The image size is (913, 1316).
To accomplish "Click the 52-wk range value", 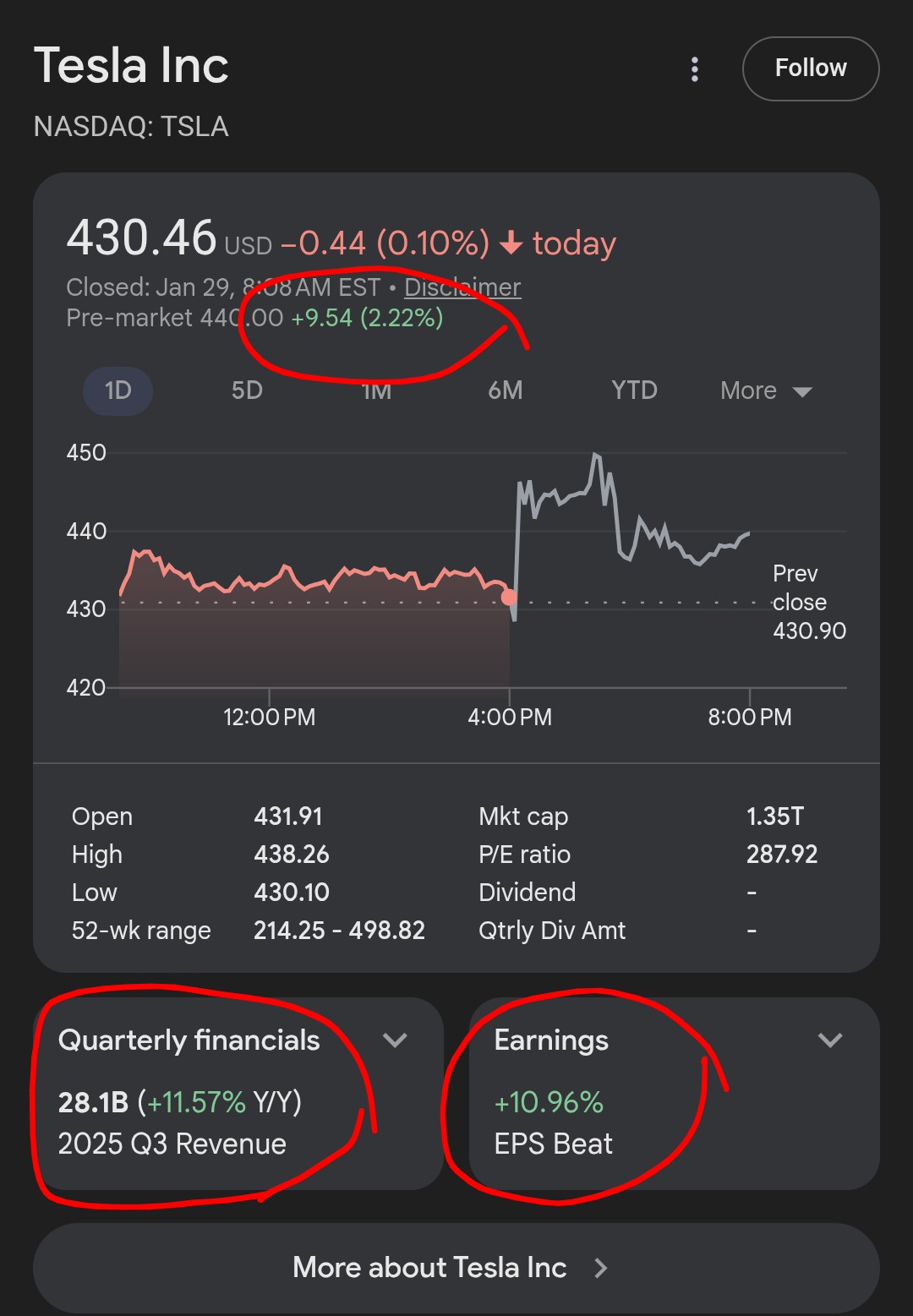I will [339, 931].
